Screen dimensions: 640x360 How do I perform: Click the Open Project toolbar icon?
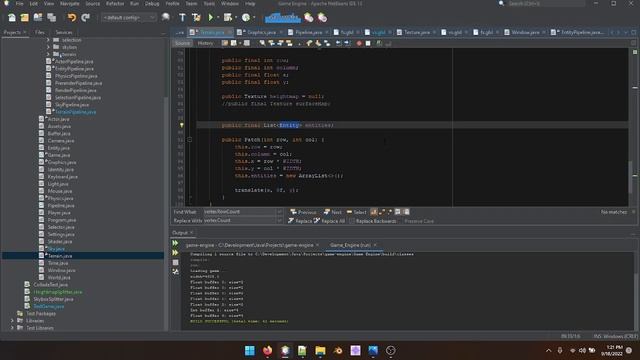click(38, 18)
